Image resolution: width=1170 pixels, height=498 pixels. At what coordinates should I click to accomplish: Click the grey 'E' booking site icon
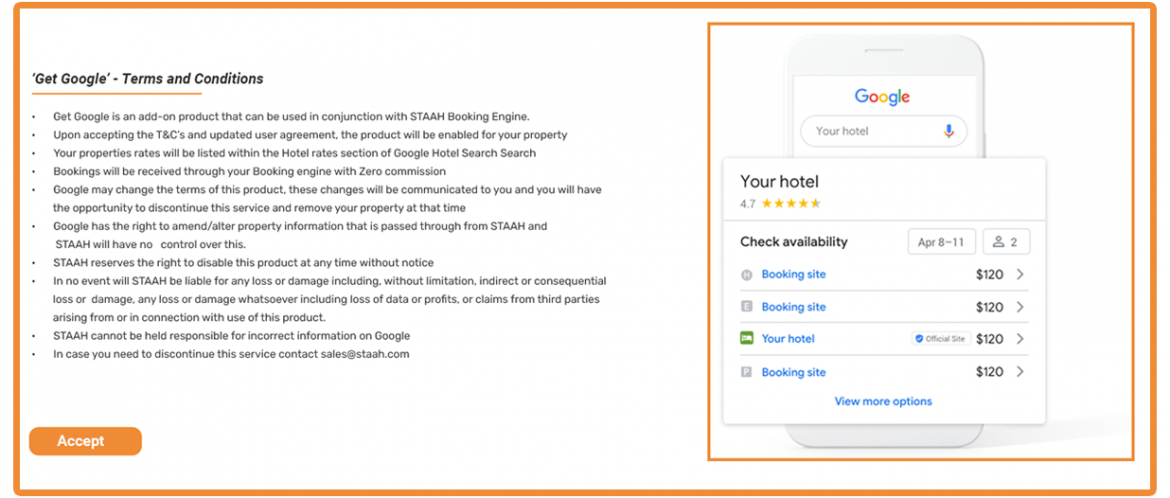pyautogui.click(x=746, y=307)
